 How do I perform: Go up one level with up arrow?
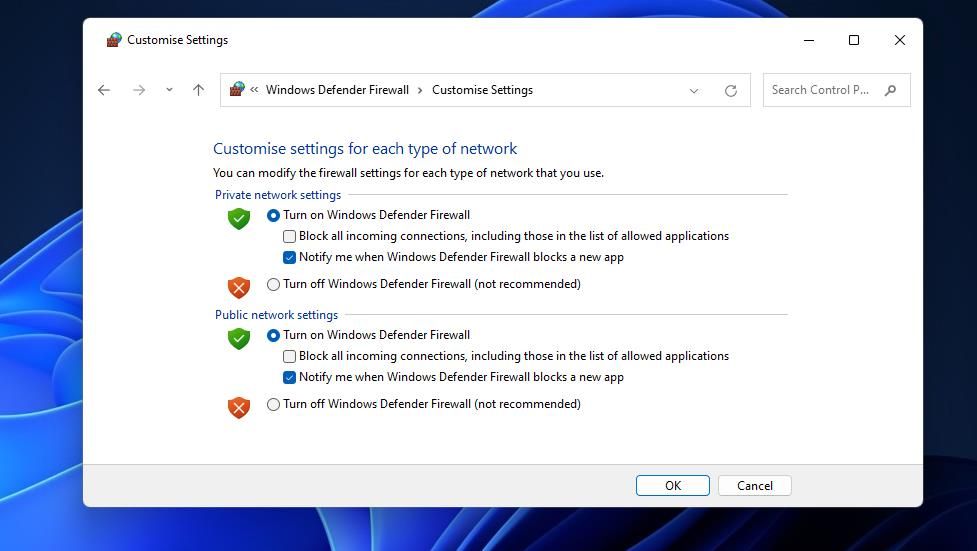198,90
